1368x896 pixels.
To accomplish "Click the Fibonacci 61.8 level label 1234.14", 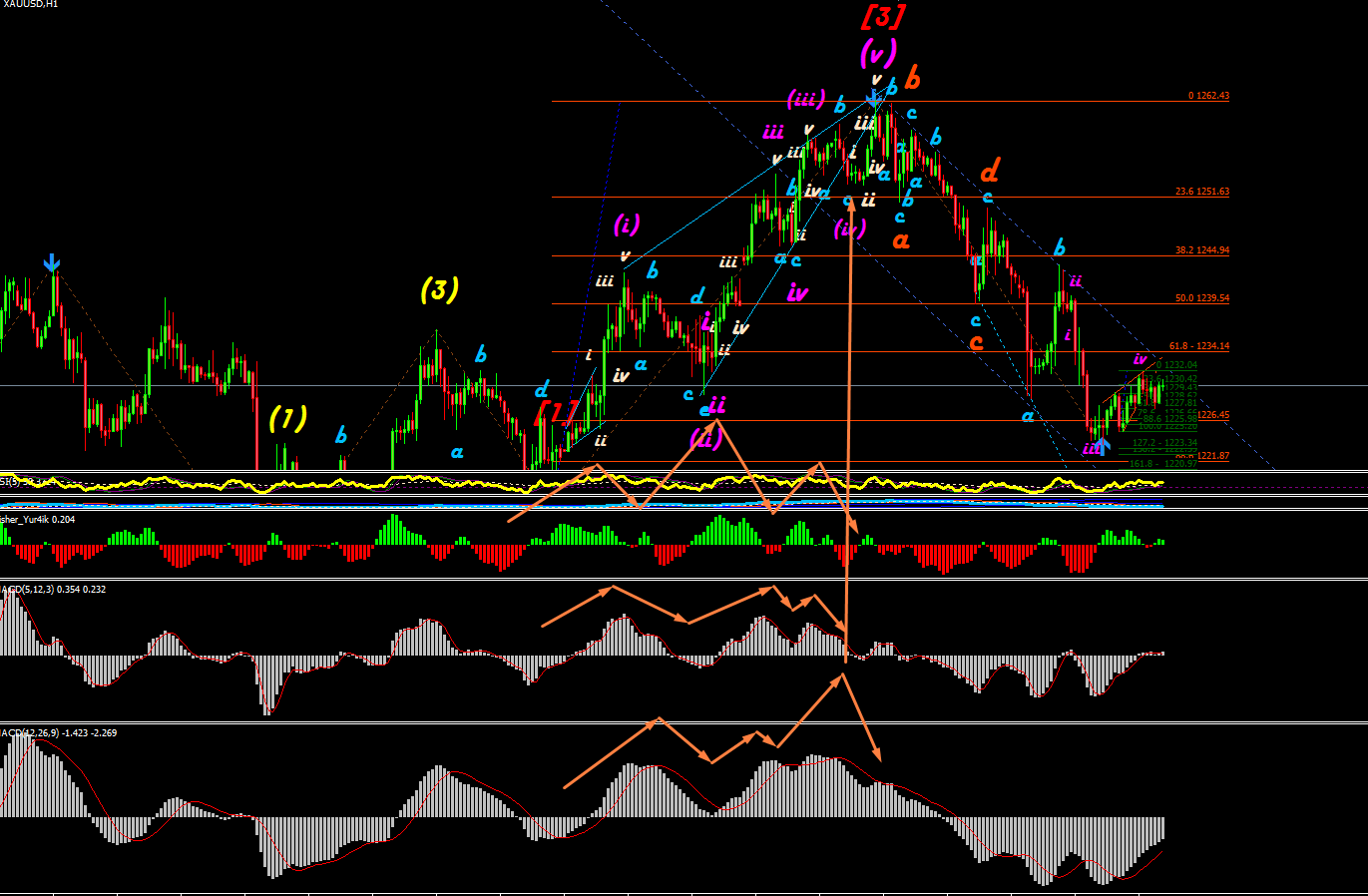I will (x=1199, y=346).
